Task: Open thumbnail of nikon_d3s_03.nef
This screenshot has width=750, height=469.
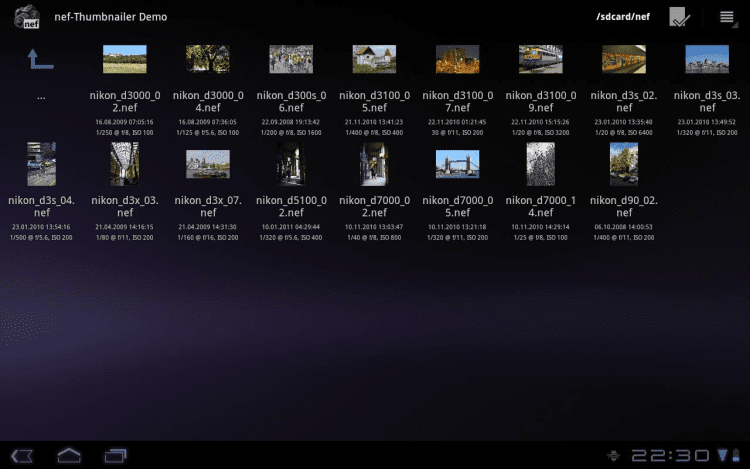Action: (x=707, y=59)
